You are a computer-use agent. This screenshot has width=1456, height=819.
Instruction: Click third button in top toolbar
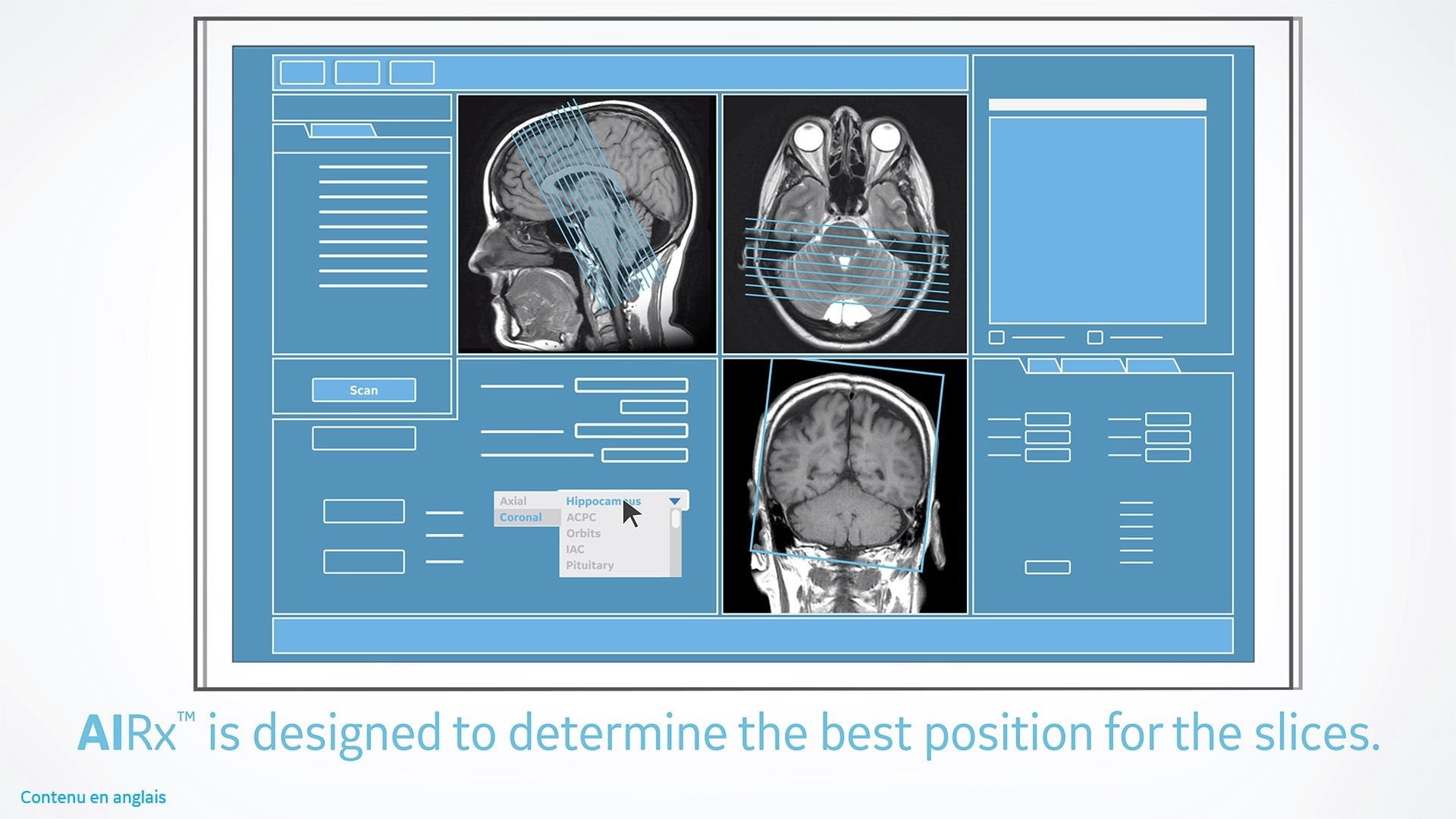pos(412,73)
